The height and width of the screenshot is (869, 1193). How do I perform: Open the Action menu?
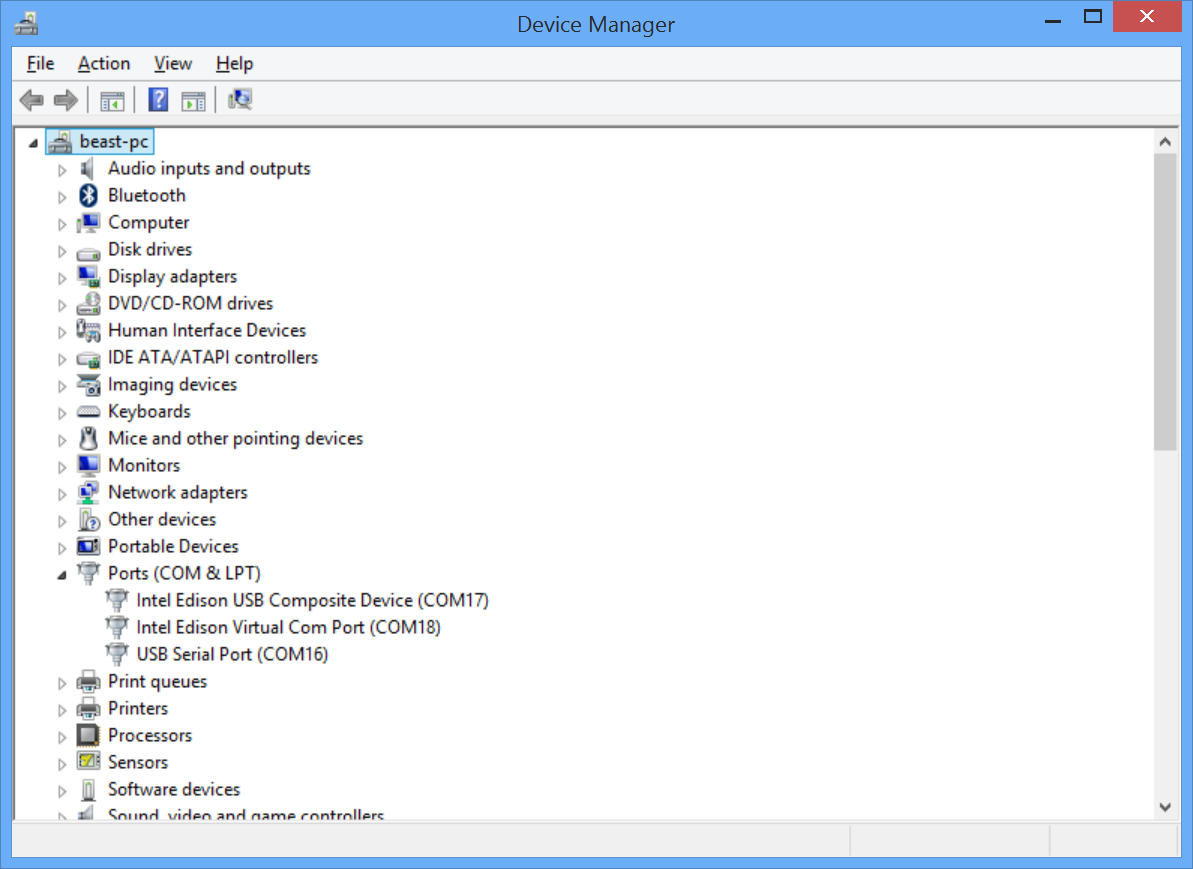point(104,64)
